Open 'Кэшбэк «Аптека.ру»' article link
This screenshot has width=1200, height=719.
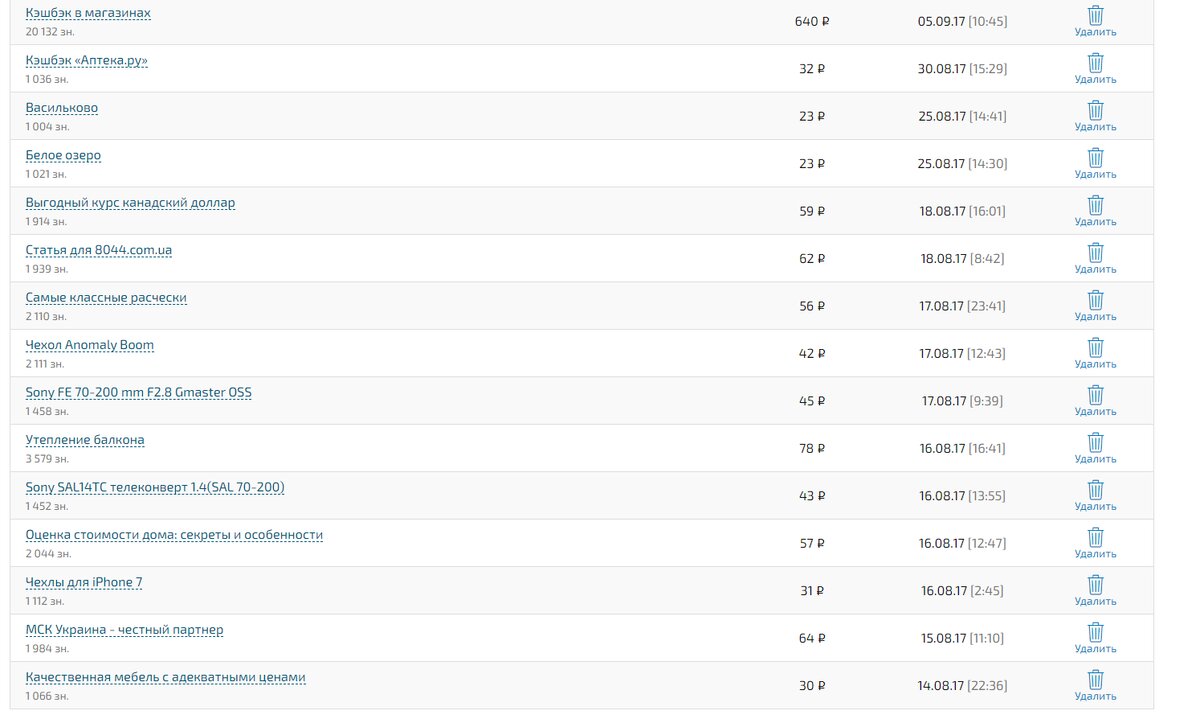click(x=86, y=61)
